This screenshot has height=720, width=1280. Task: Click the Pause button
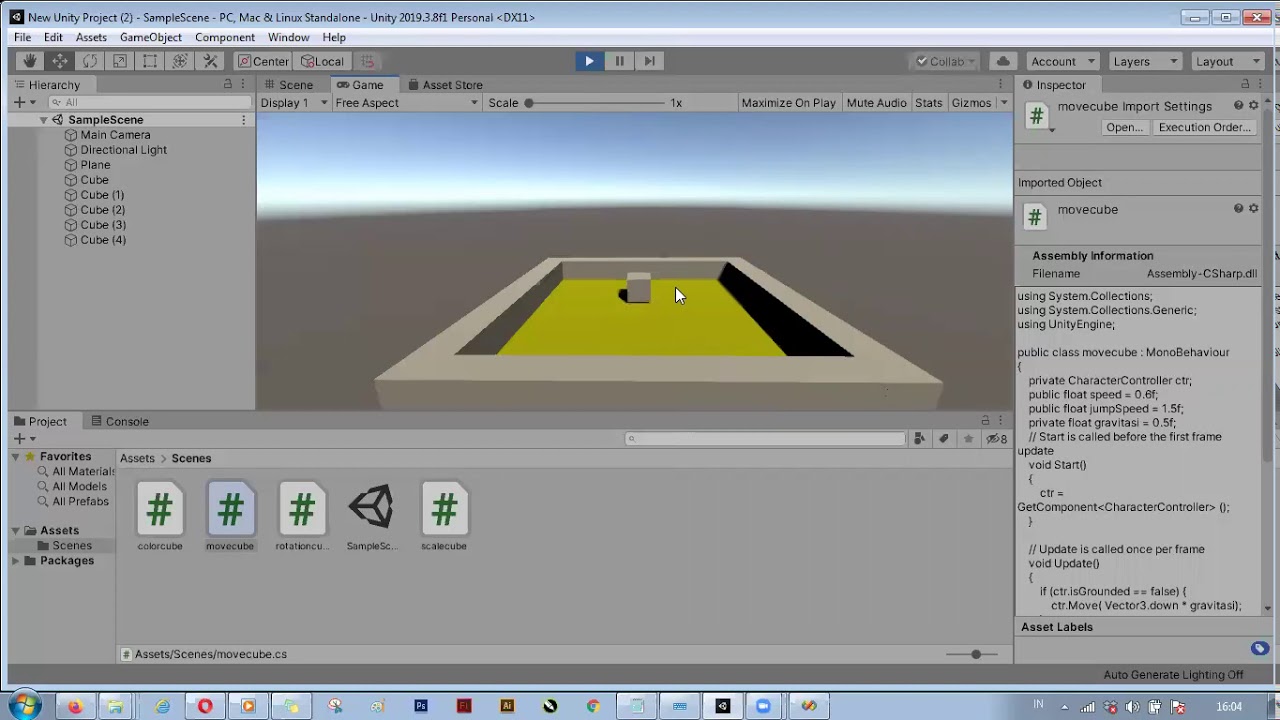[x=619, y=61]
